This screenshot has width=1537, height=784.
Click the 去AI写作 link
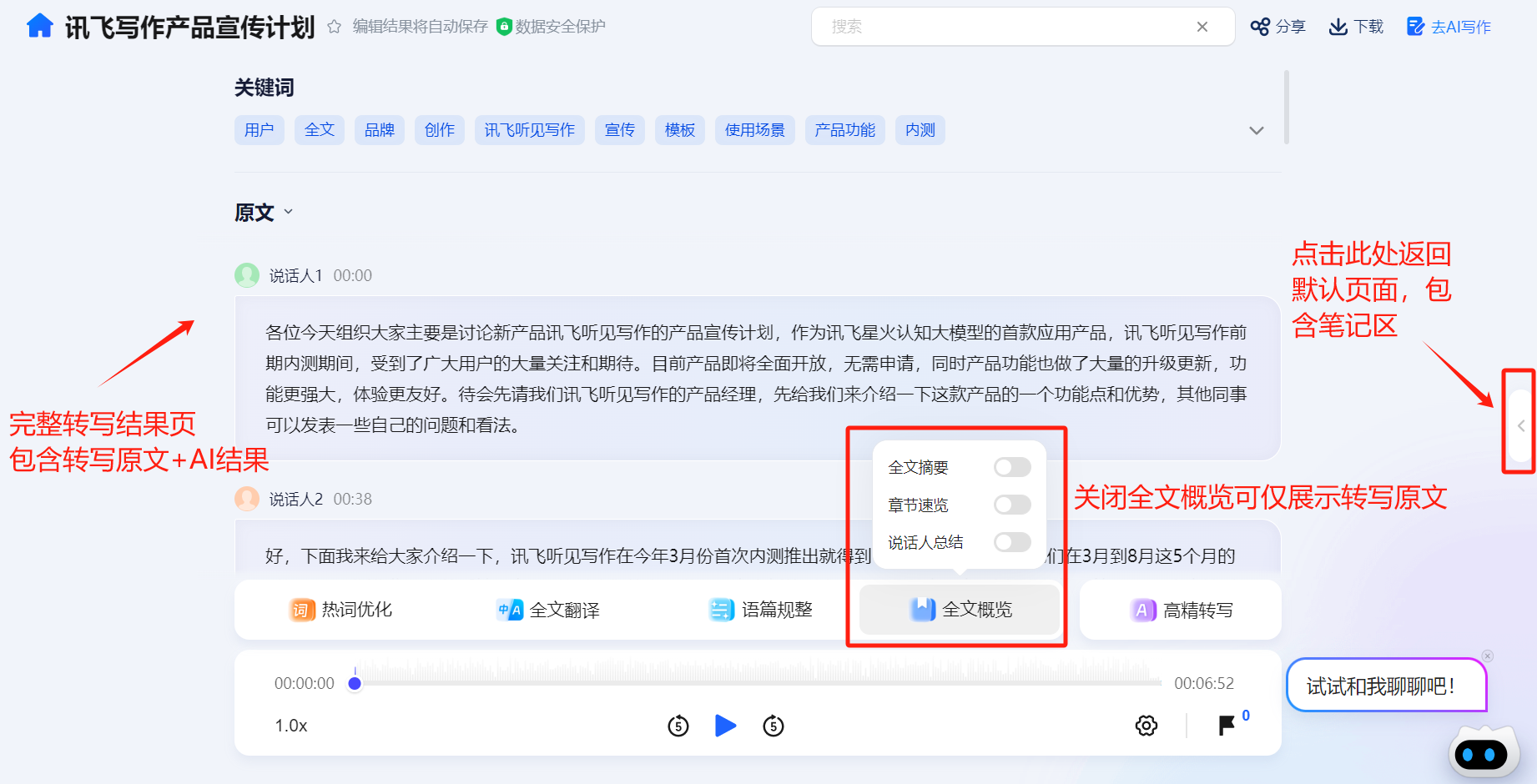tap(1449, 27)
